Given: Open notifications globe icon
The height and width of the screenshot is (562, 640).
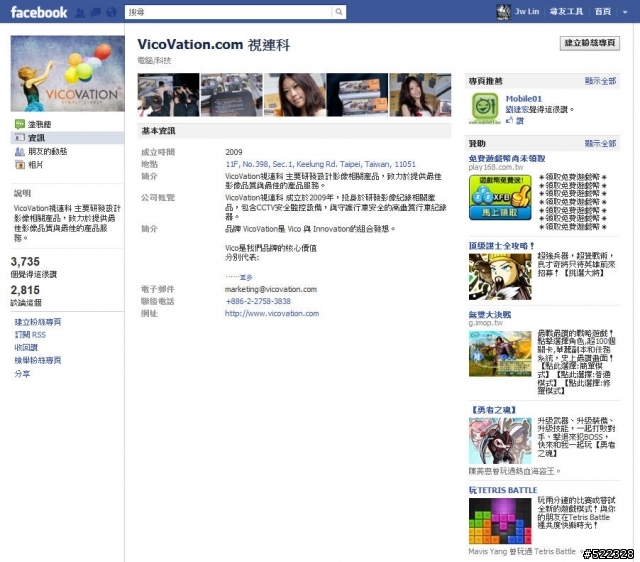Looking at the screenshot, I should click(111, 12).
